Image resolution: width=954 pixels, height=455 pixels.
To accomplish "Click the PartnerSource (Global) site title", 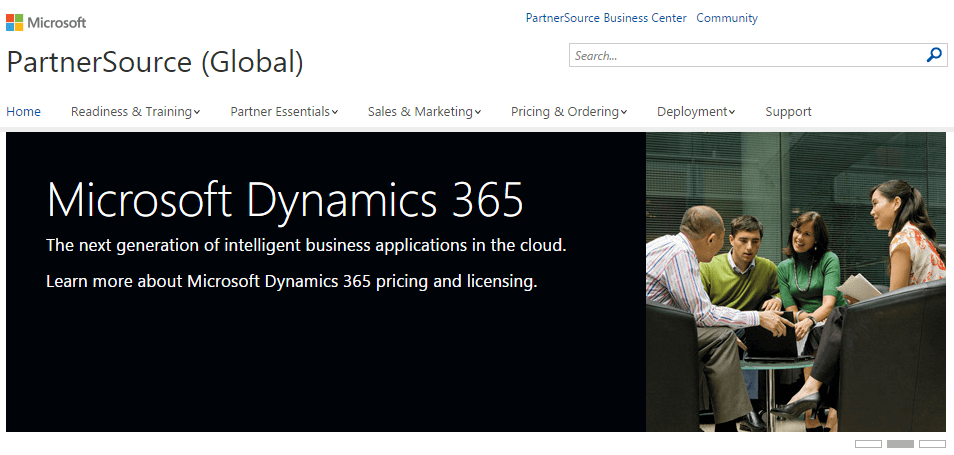I will (155, 62).
